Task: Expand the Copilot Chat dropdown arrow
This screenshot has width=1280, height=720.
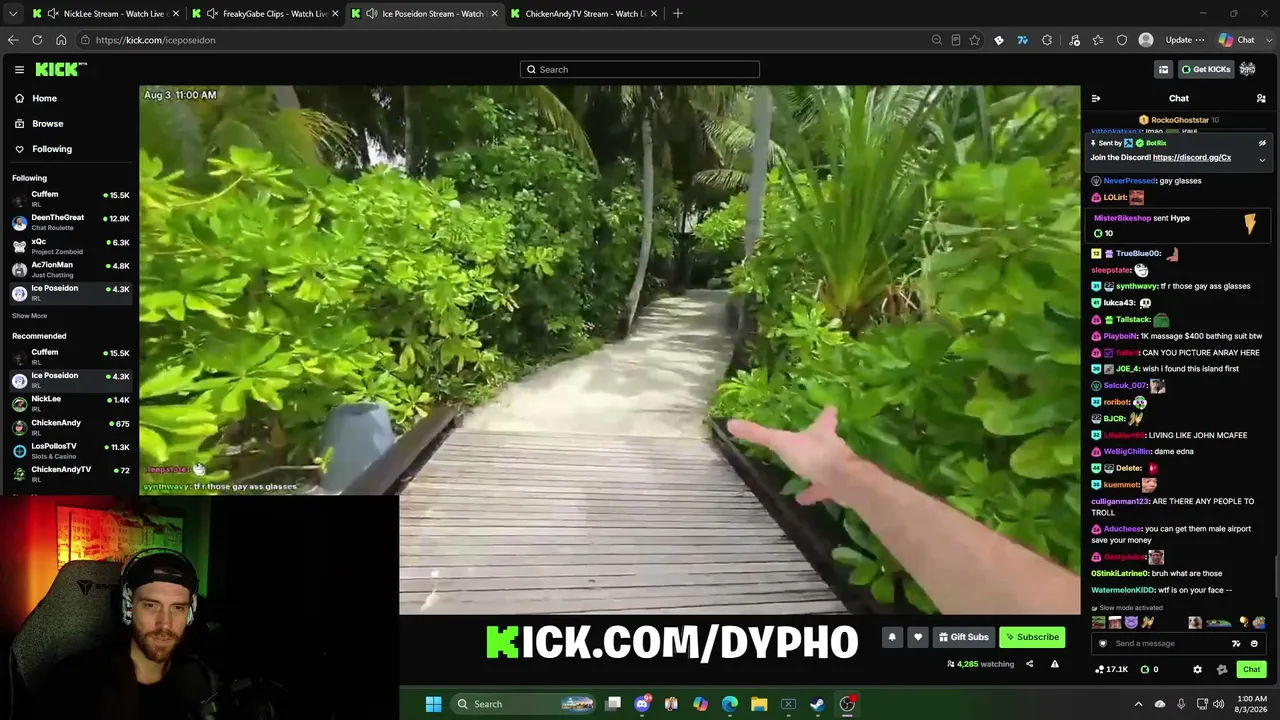Action: pyautogui.click(x=1267, y=40)
